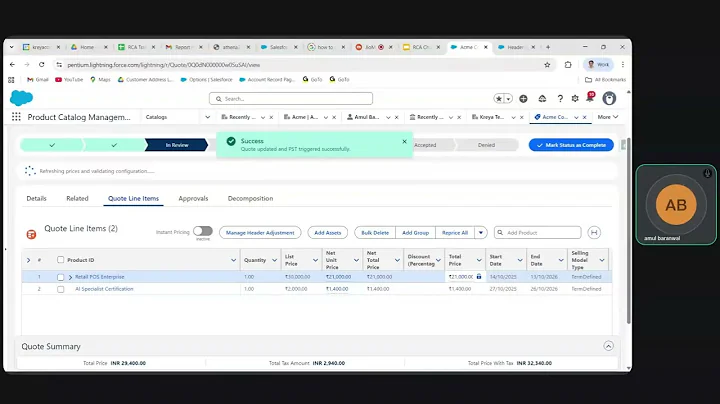
Task: Open the Reprice All dropdown arrow
Action: 480,232
